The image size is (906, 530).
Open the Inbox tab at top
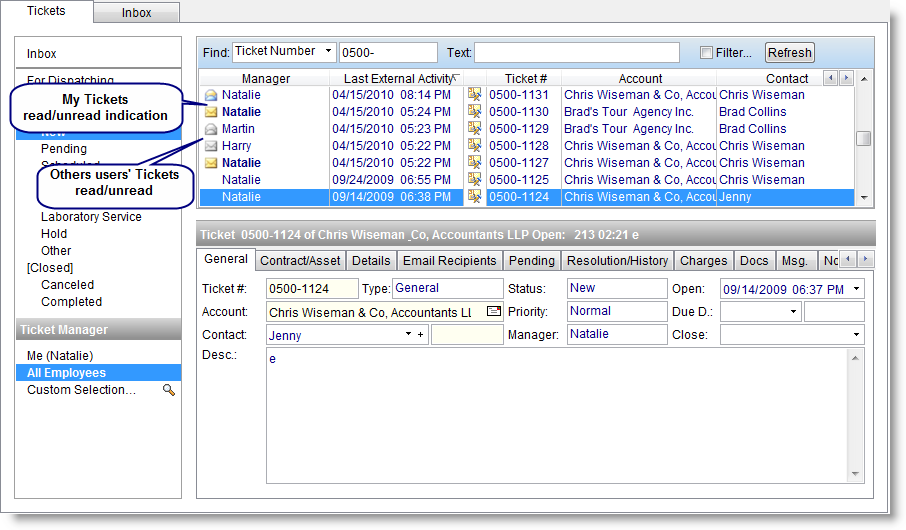pos(137,13)
